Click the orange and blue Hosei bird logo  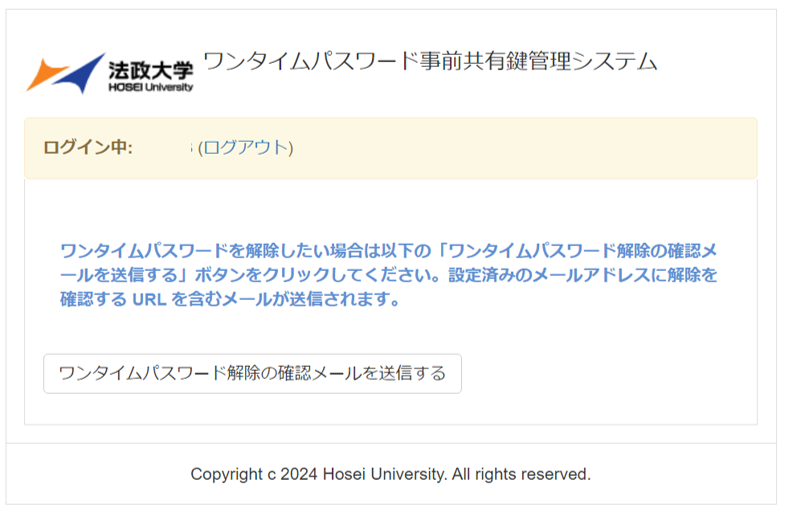(x=65, y=73)
